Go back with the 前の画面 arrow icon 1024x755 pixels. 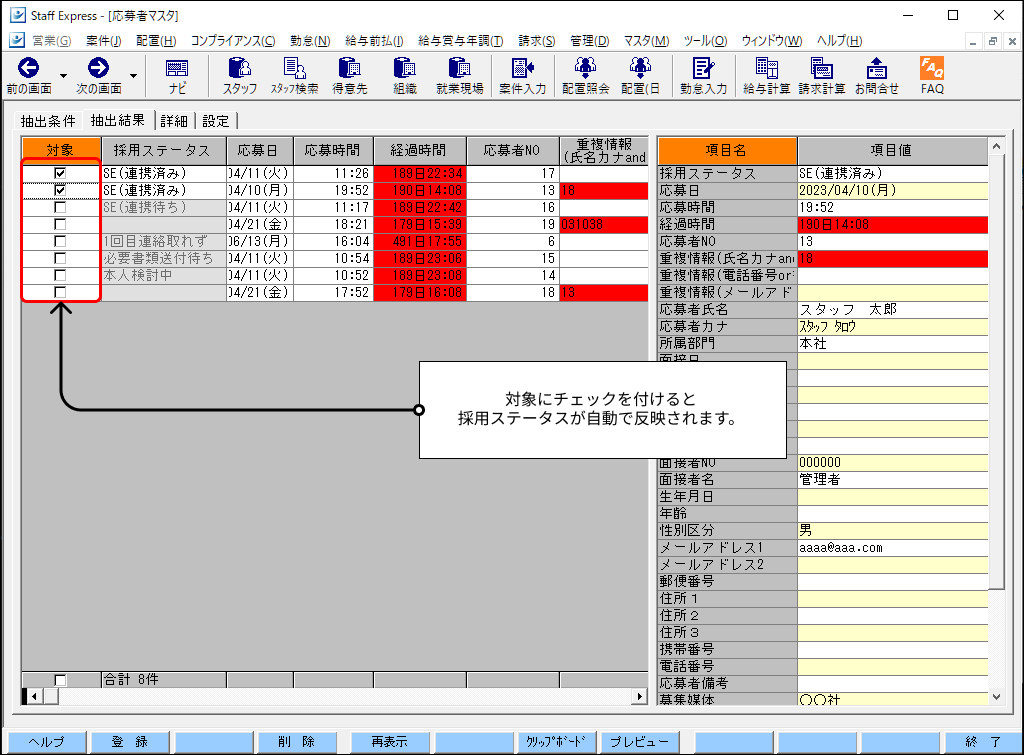pos(28,68)
